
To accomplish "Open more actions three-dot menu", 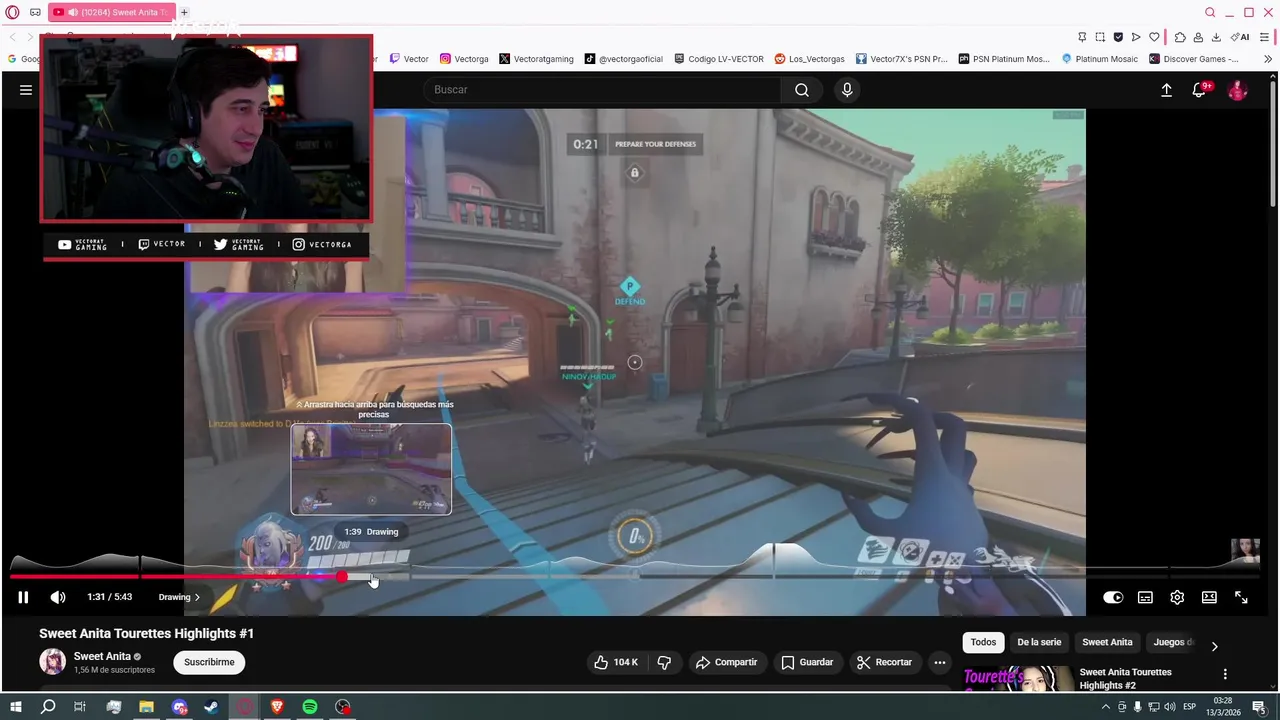I will [x=939, y=662].
